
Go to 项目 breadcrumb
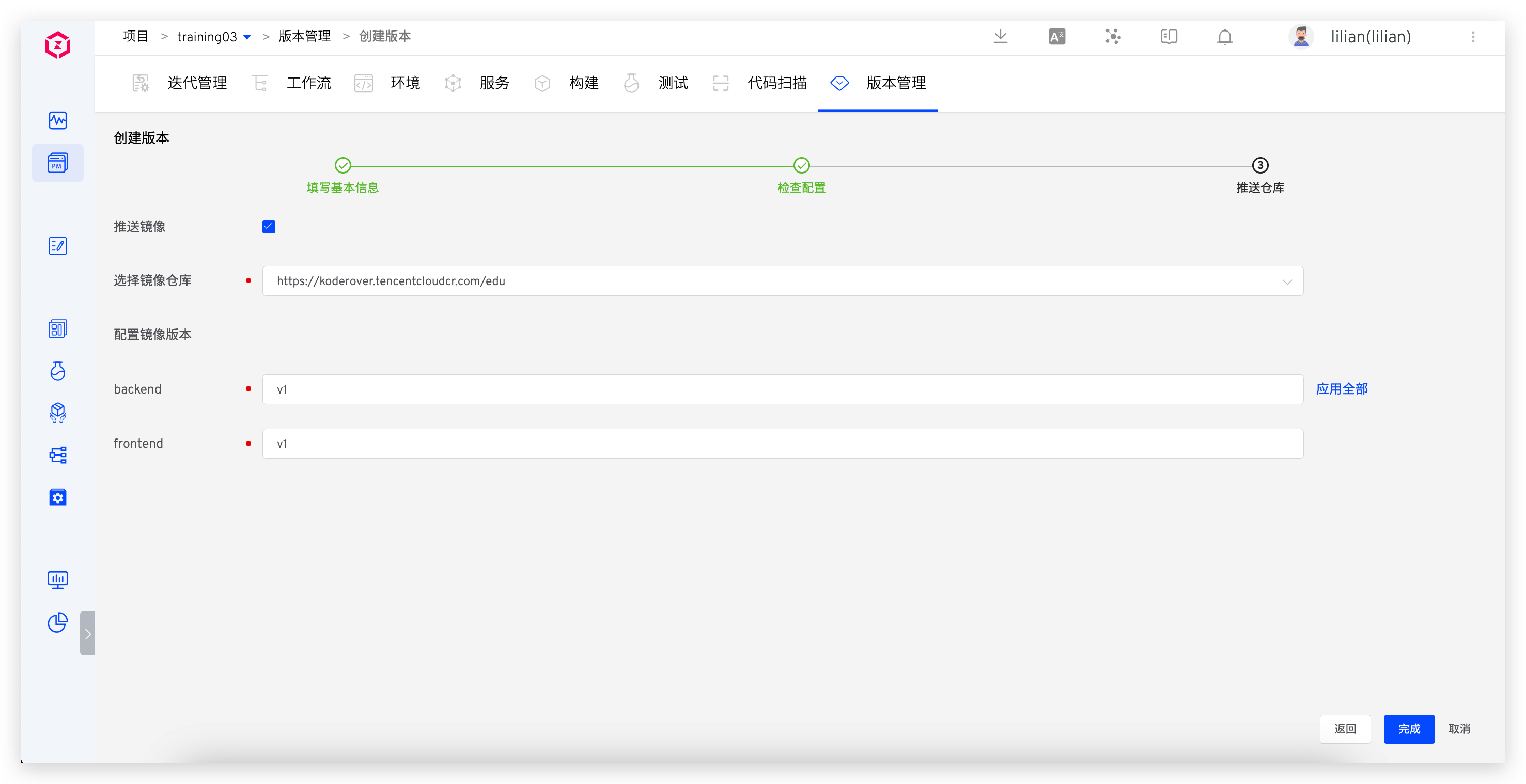click(x=135, y=36)
